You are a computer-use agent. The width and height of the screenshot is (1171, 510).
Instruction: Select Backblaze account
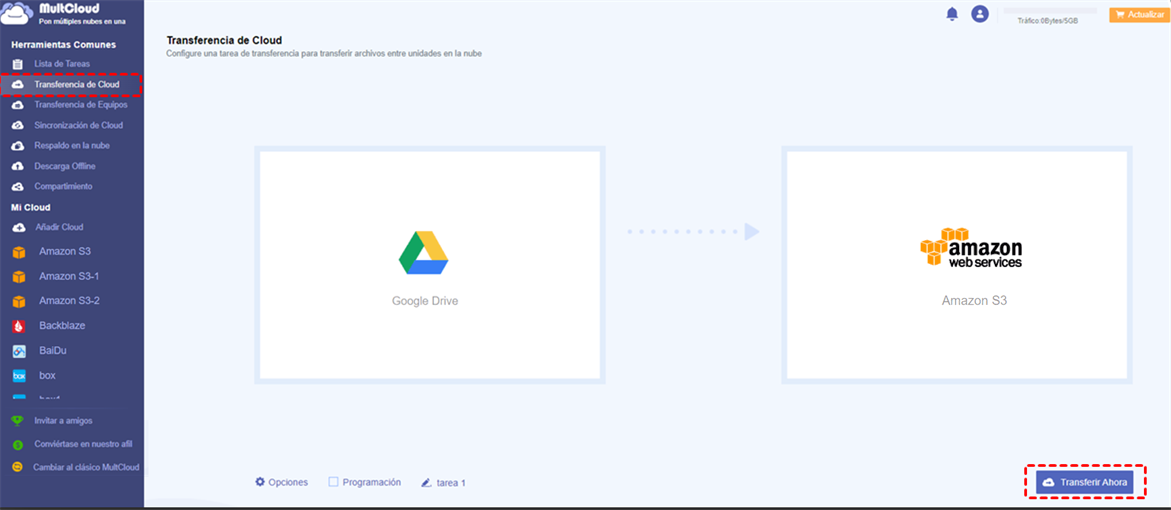tap(62, 326)
